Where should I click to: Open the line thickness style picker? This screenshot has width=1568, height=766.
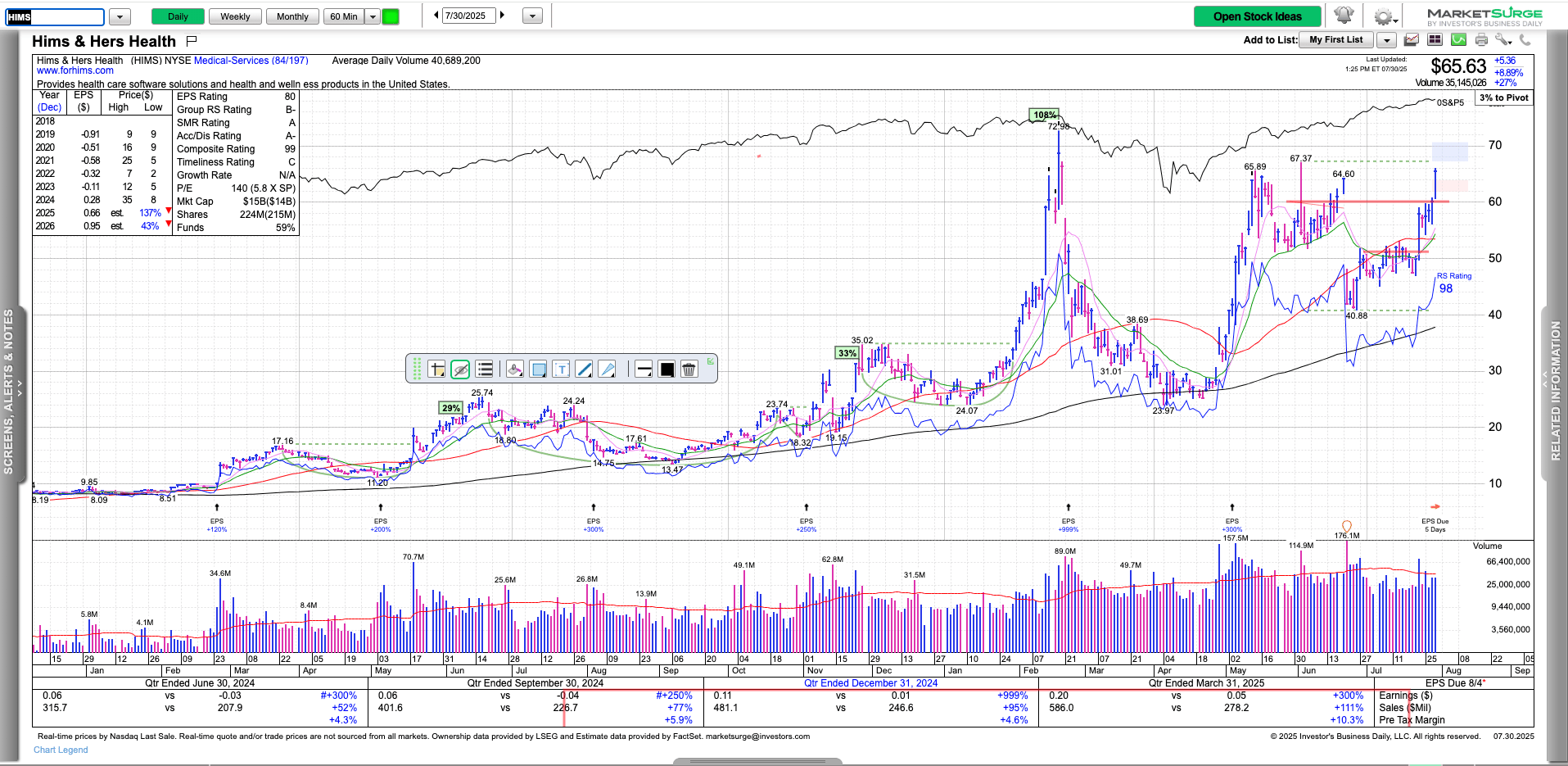[644, 369]
